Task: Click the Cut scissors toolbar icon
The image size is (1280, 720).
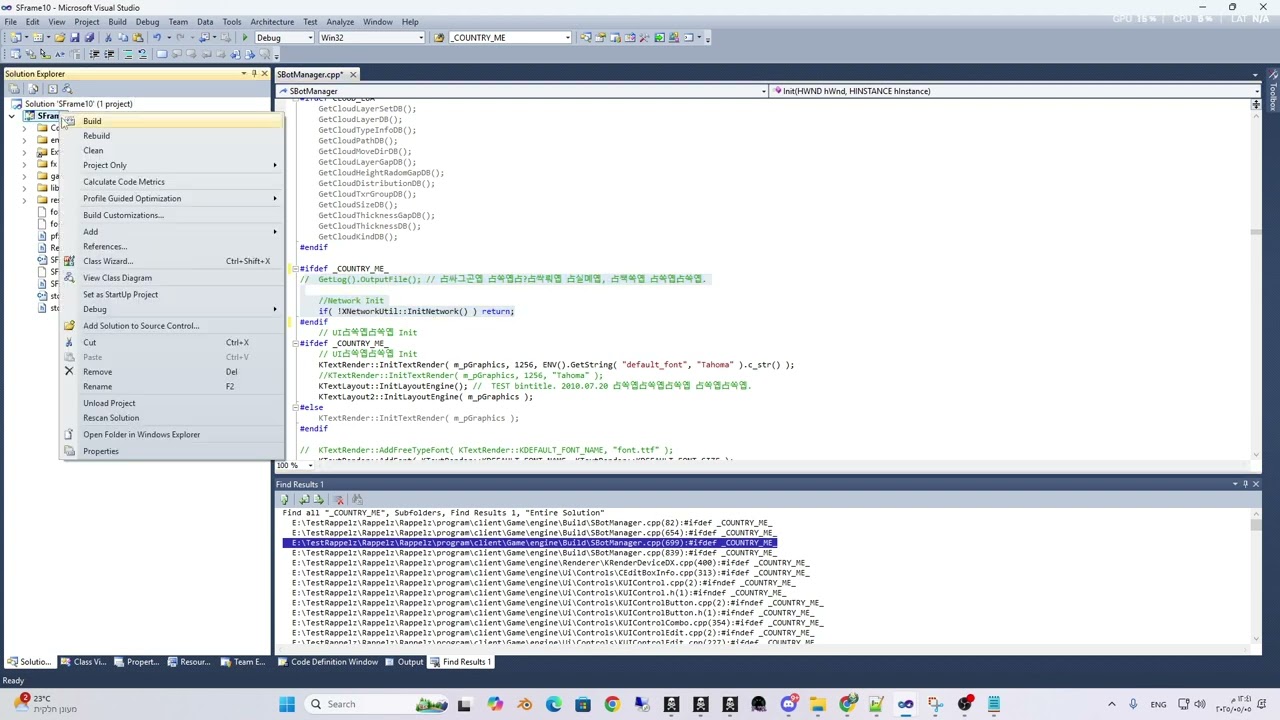Action: (108, 38)
